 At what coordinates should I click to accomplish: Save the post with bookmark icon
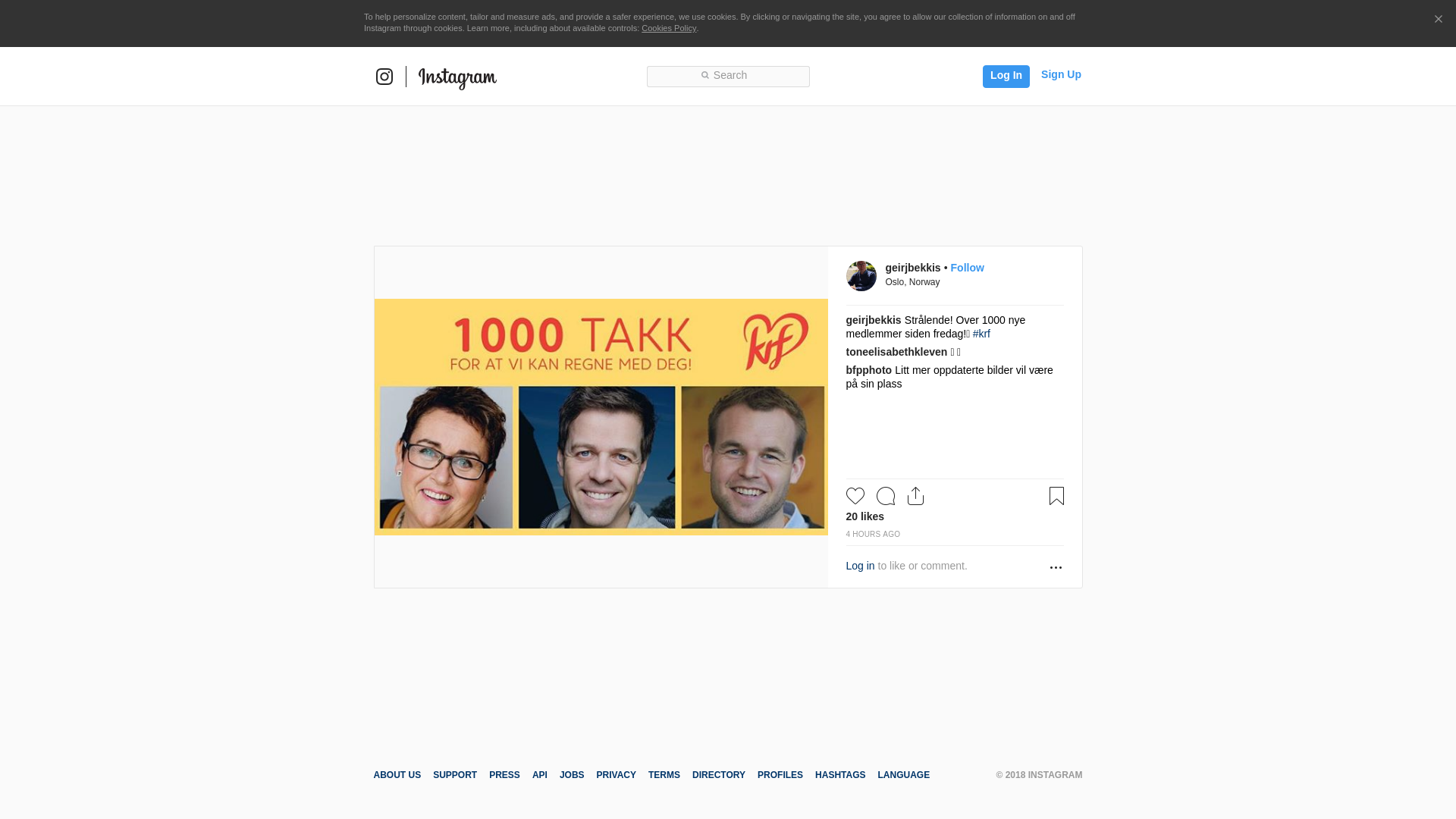[x=1056, y=496]
